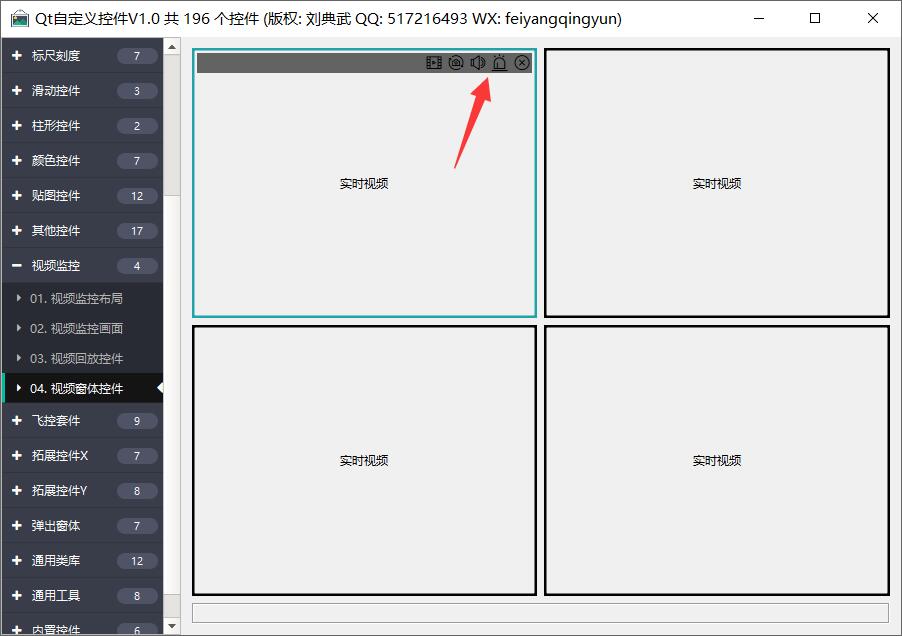This screenshot has width=902, height=636.
Task: Open 01. 视频监控布局 item
Action: click(x=76, y=299)
